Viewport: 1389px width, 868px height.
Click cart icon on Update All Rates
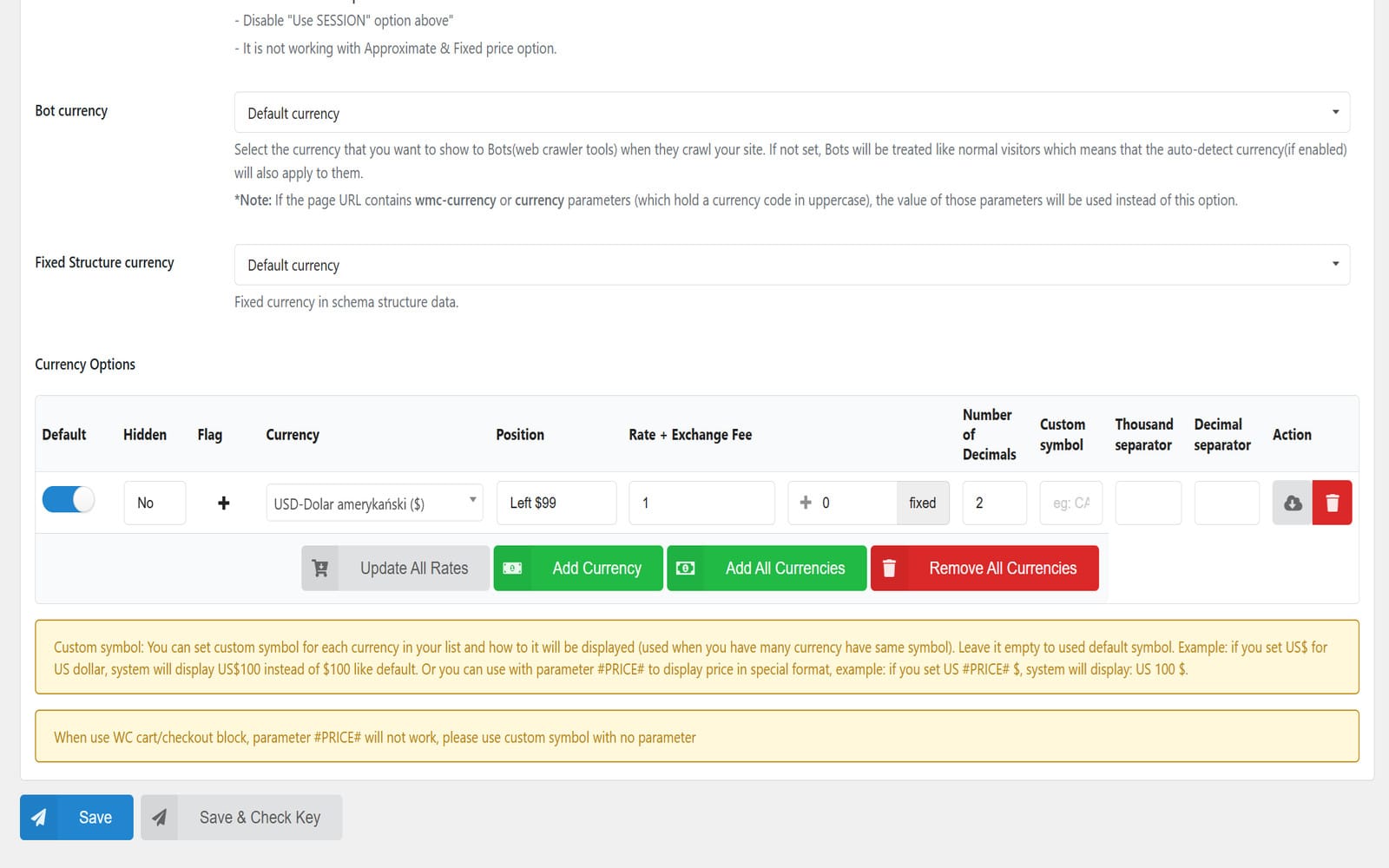(x=320, y=569)
